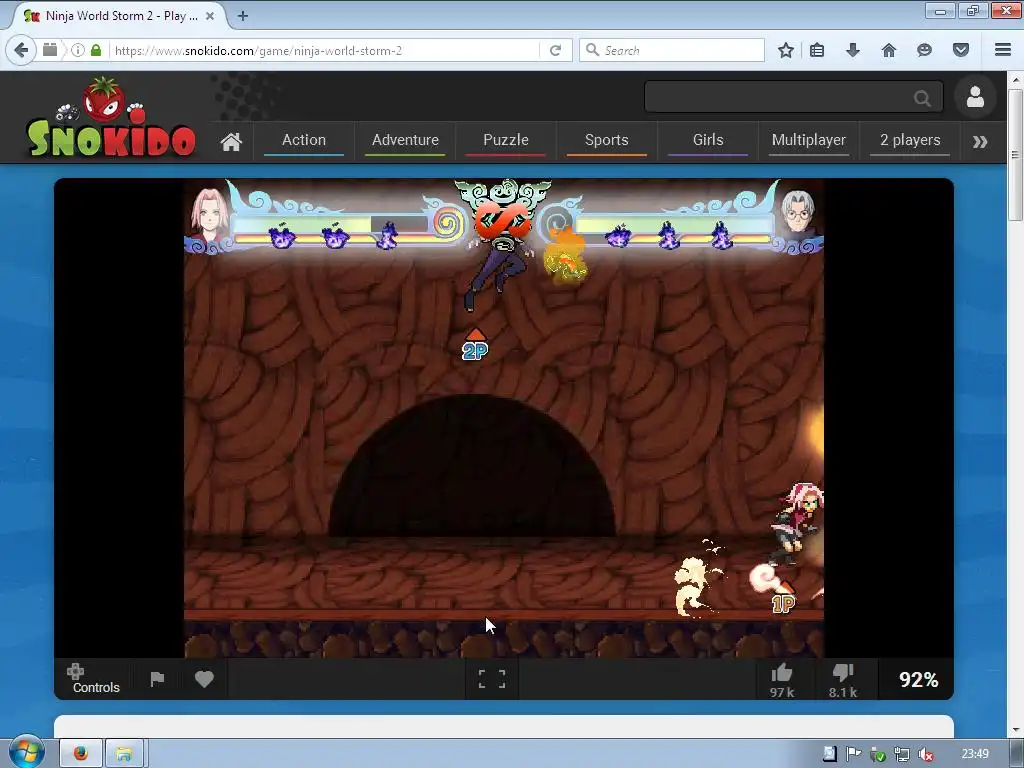Expand more categories with double chevron
The image size is (1024, 768).
980,141
